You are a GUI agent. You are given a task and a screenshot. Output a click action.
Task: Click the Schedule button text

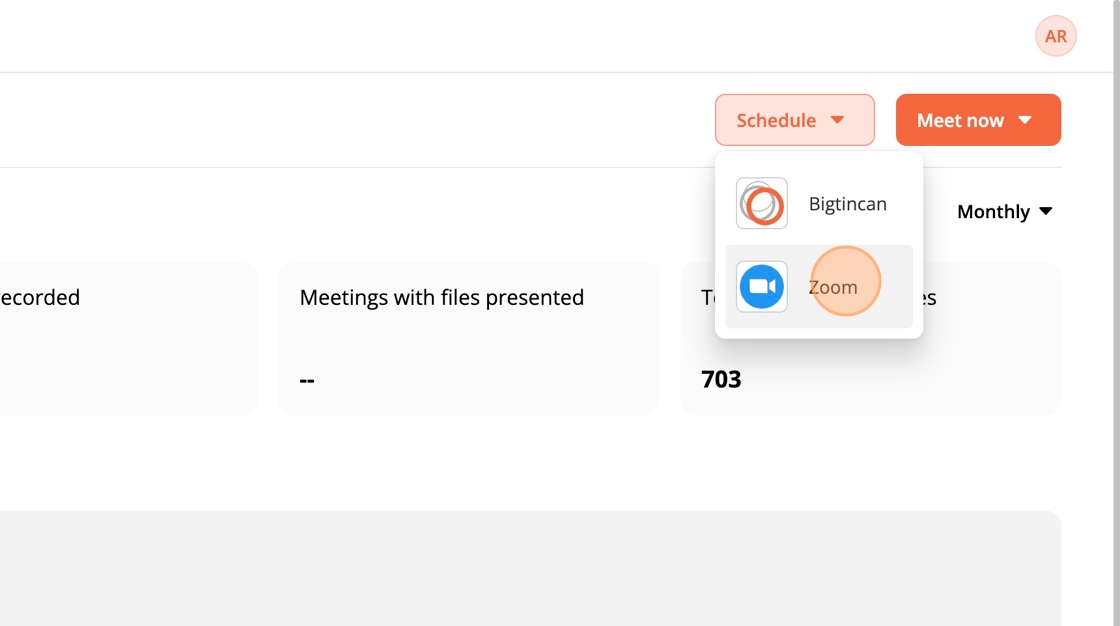coord(776,120)
